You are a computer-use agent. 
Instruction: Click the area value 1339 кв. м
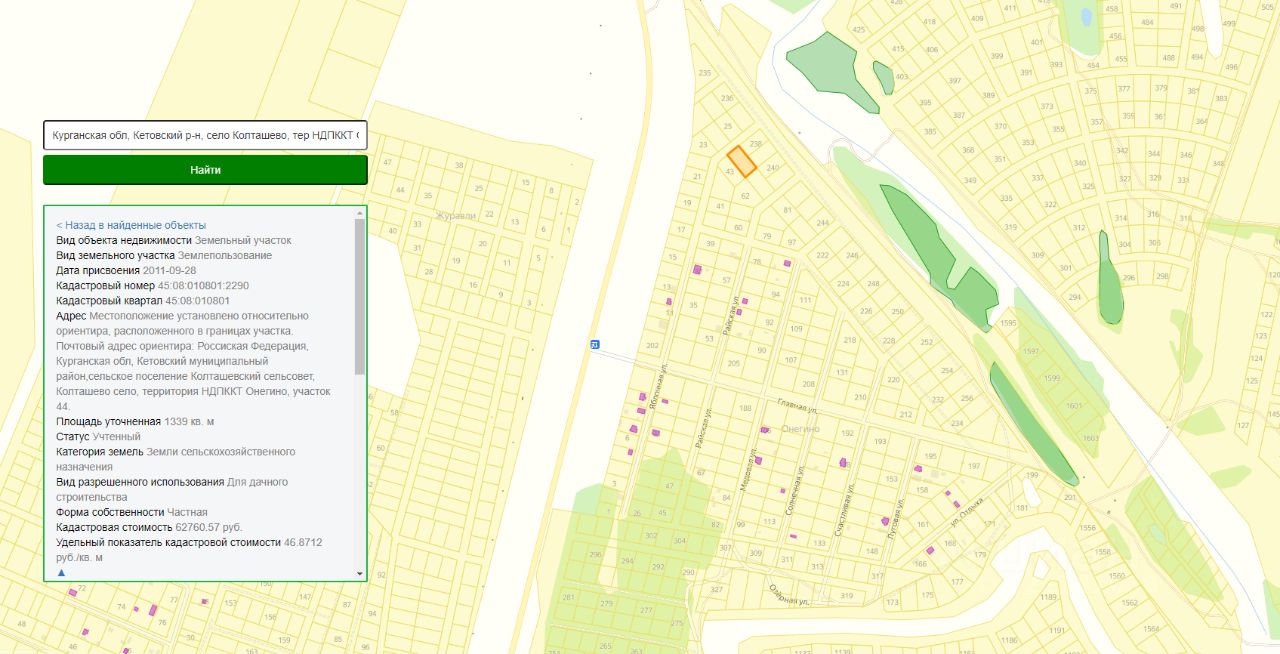pos(189,421)
